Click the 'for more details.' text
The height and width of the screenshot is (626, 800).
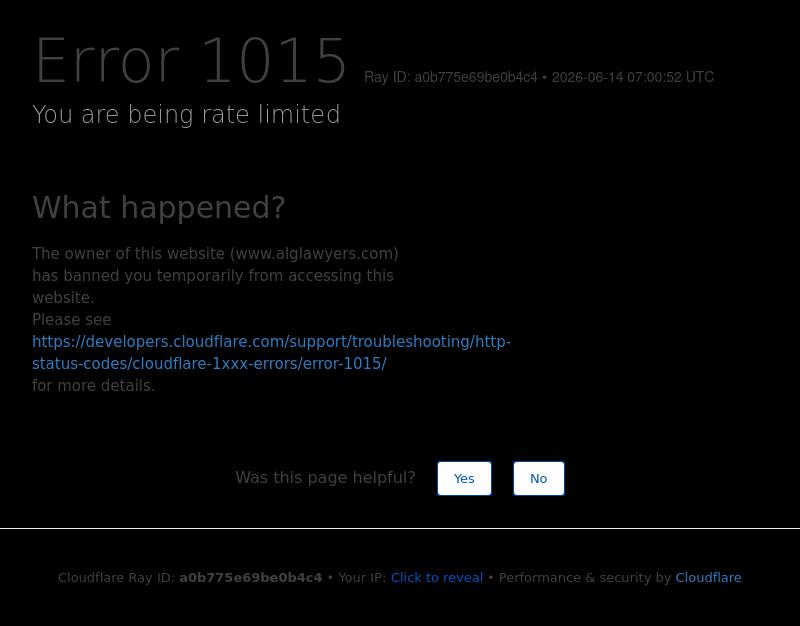[x=93, y=386]
